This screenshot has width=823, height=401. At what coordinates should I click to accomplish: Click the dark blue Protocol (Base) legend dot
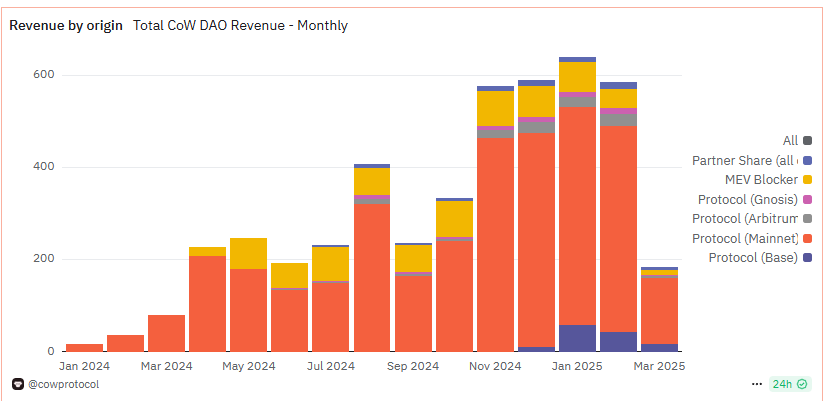point(807,258)
